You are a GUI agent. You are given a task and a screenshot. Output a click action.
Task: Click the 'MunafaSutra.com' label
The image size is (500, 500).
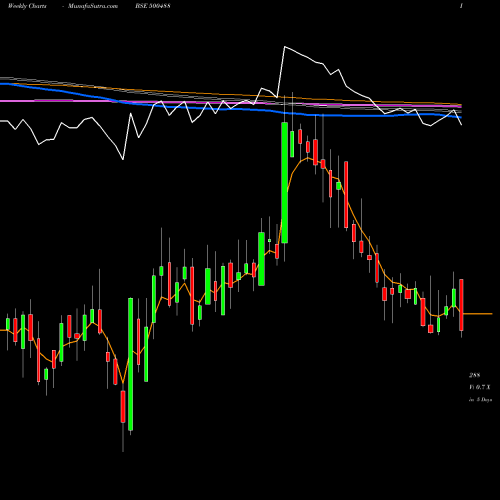(x=93, y=6)
